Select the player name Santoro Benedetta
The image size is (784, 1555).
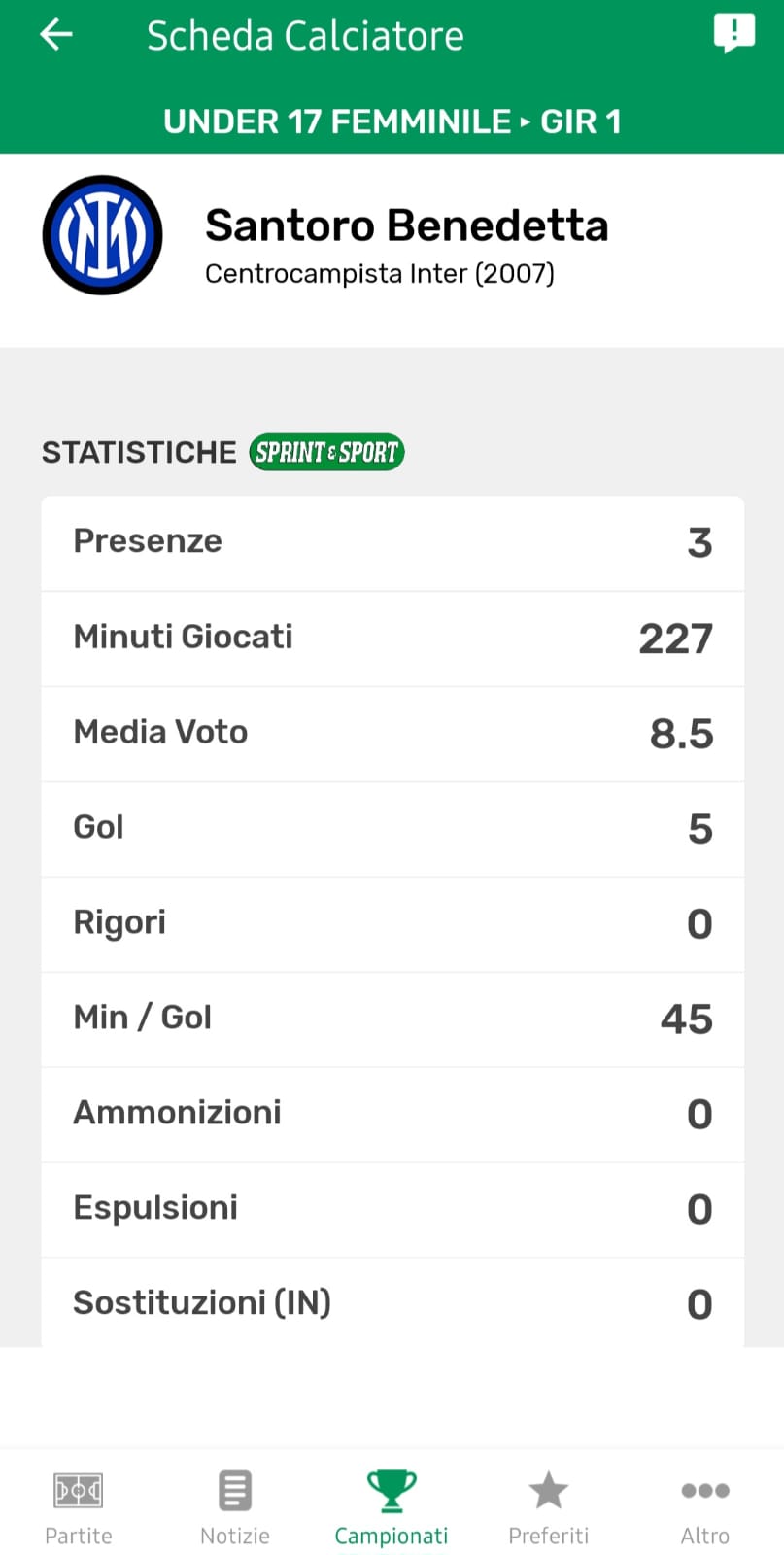[406, 225]
